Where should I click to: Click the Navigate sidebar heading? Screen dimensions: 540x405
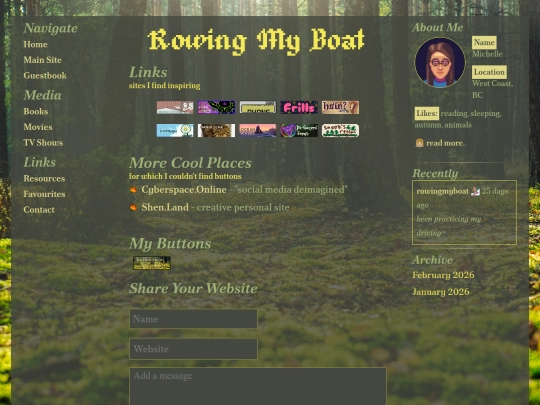pyautogui.click(x=51, y=28)
